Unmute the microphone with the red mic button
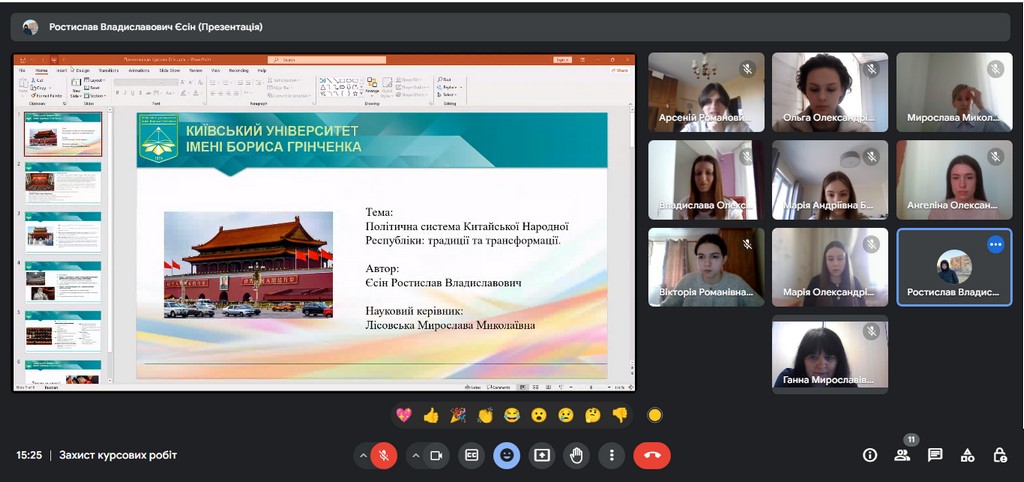This screenshot has width=1024, height=482. click(x=383, y=455)
